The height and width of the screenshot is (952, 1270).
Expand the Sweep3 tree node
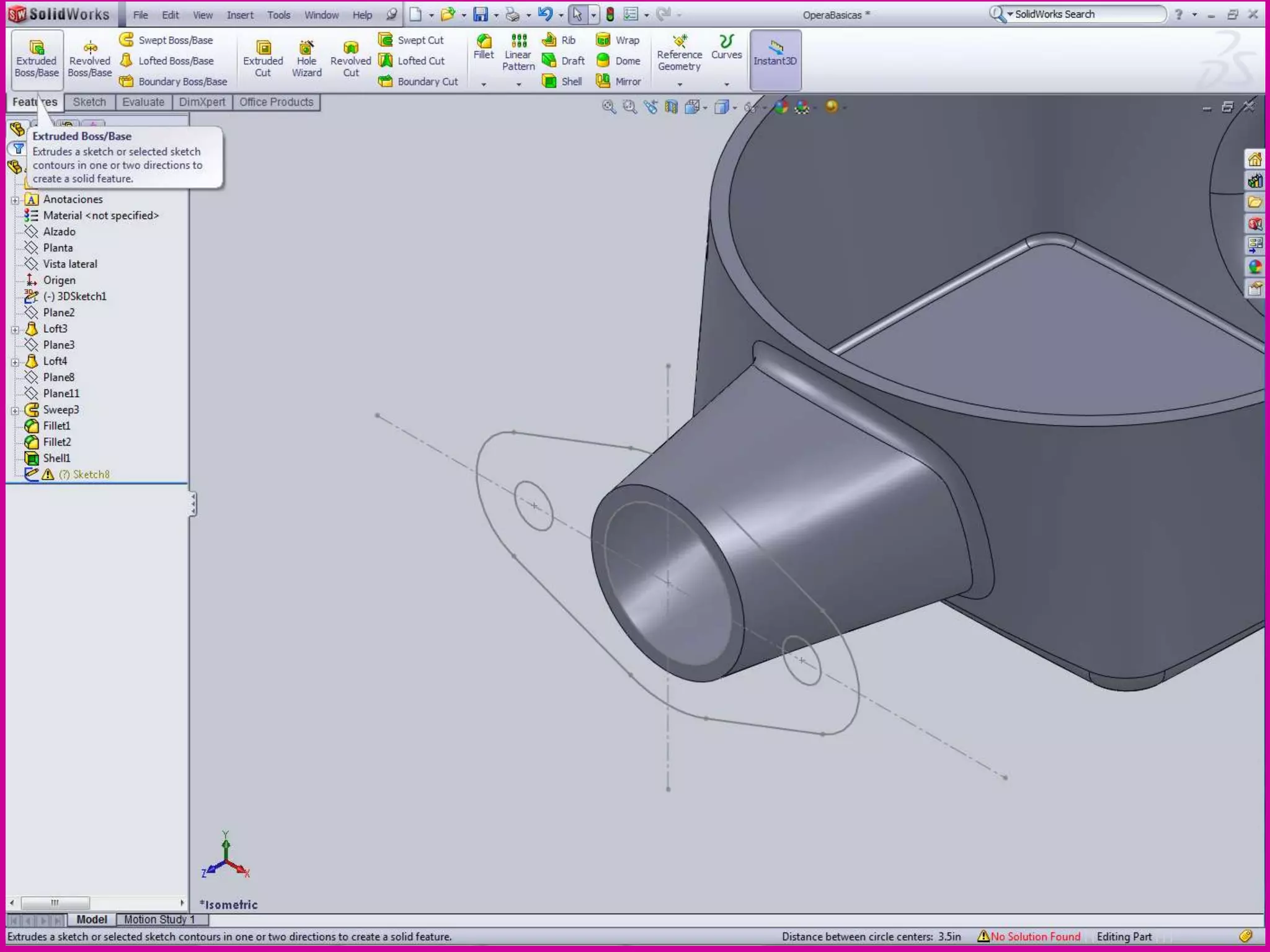(x=16, y=410)
